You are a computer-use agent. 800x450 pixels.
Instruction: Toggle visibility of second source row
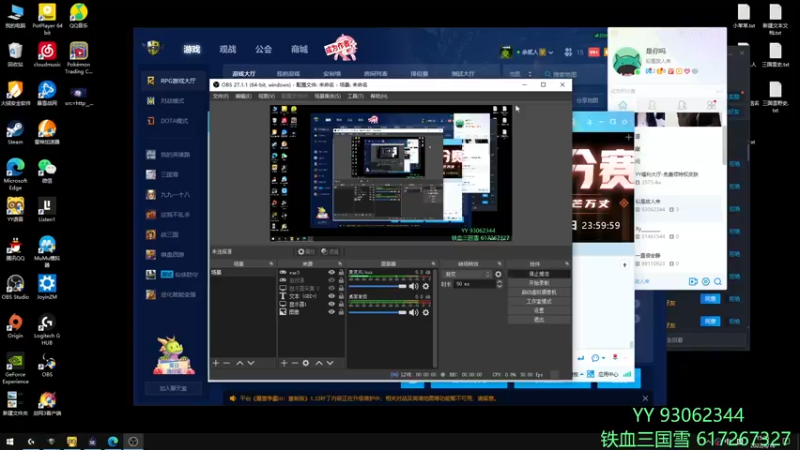tap(332, 280)
